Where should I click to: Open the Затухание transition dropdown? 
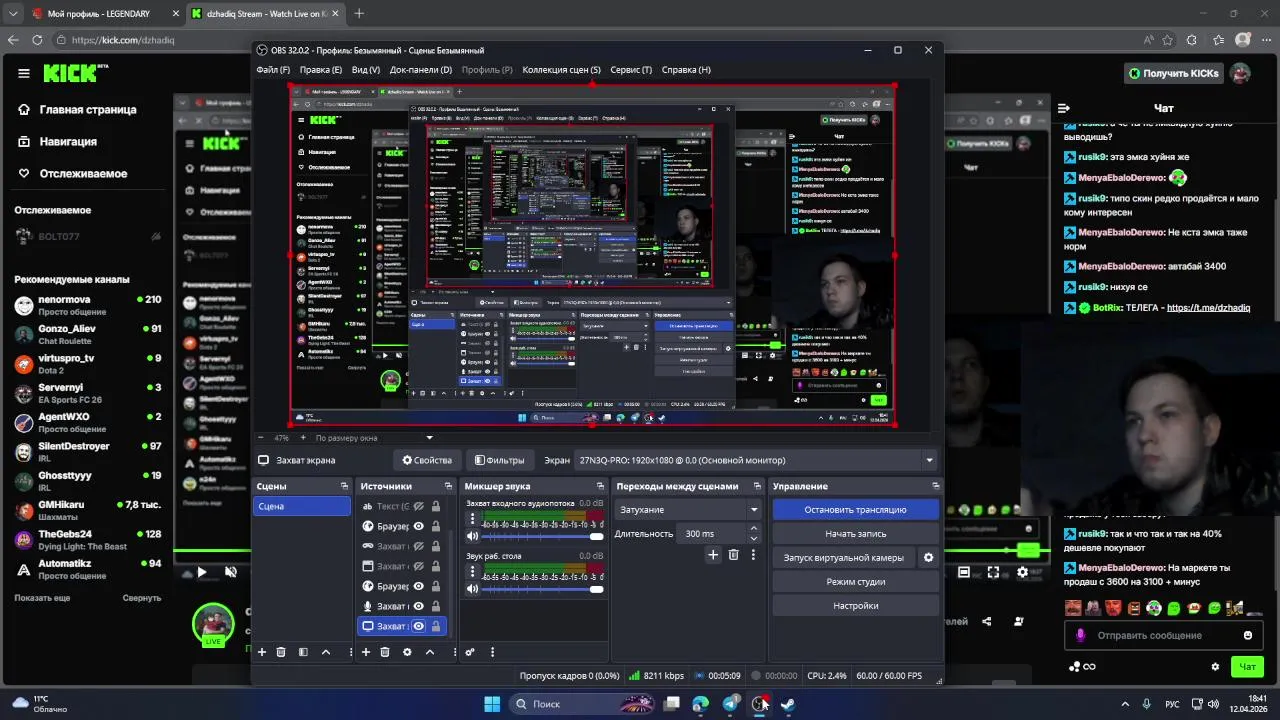tap(689, 510)
